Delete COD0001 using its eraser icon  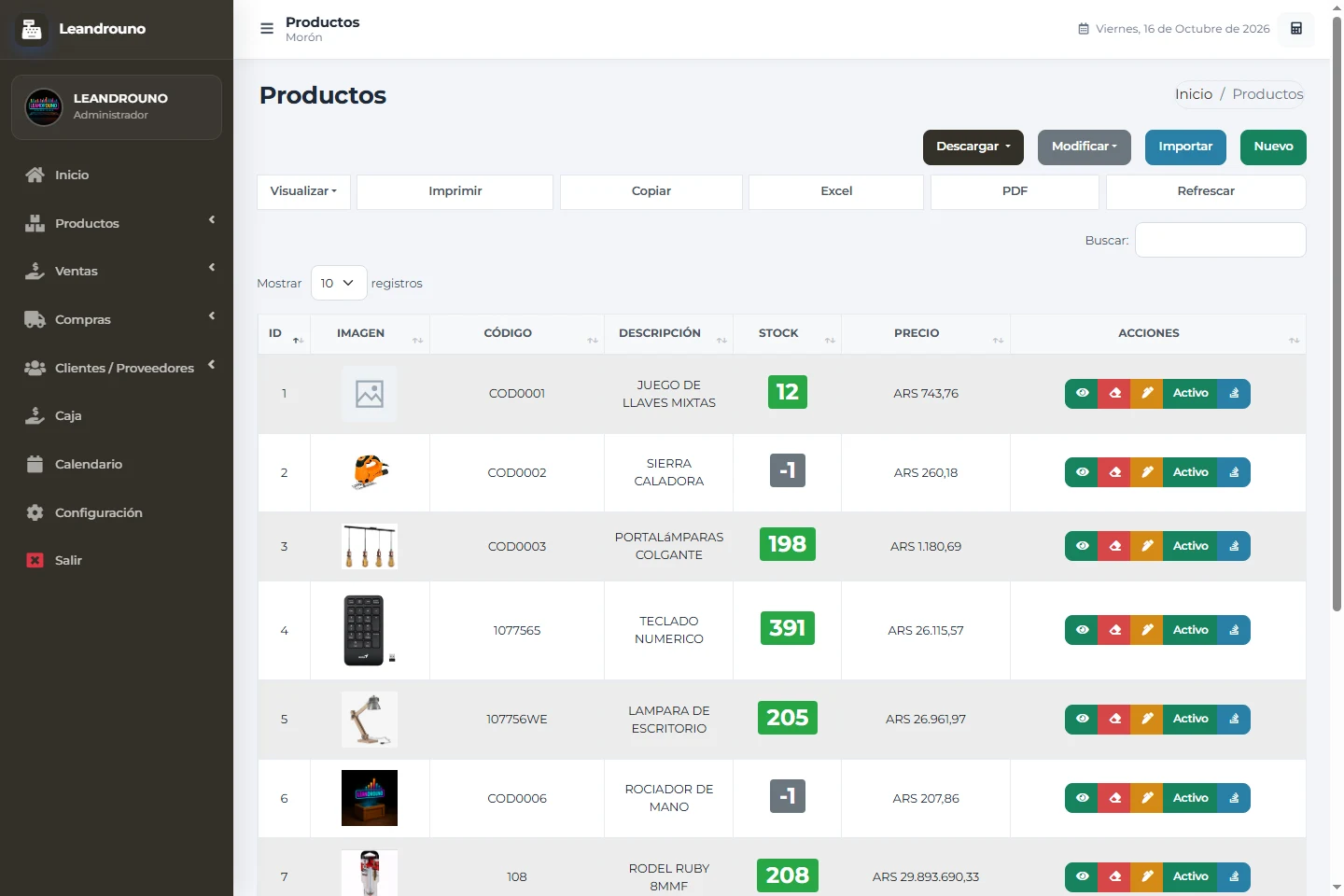click(x=1114, y=394)
